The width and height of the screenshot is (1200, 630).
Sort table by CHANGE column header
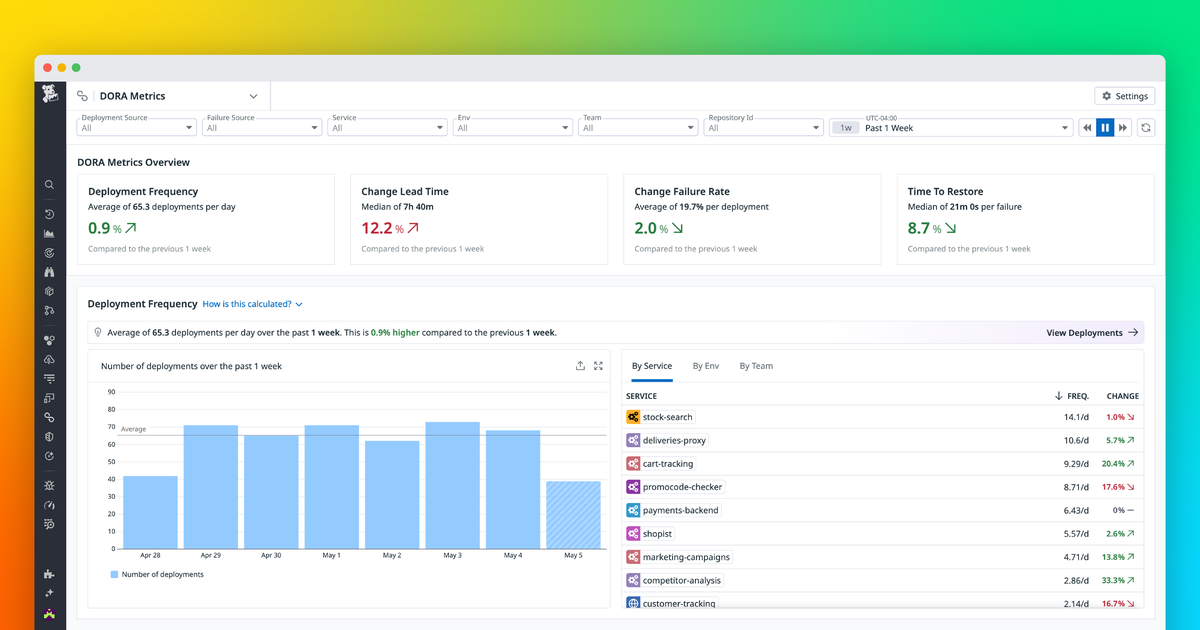tap(1123, 396)
